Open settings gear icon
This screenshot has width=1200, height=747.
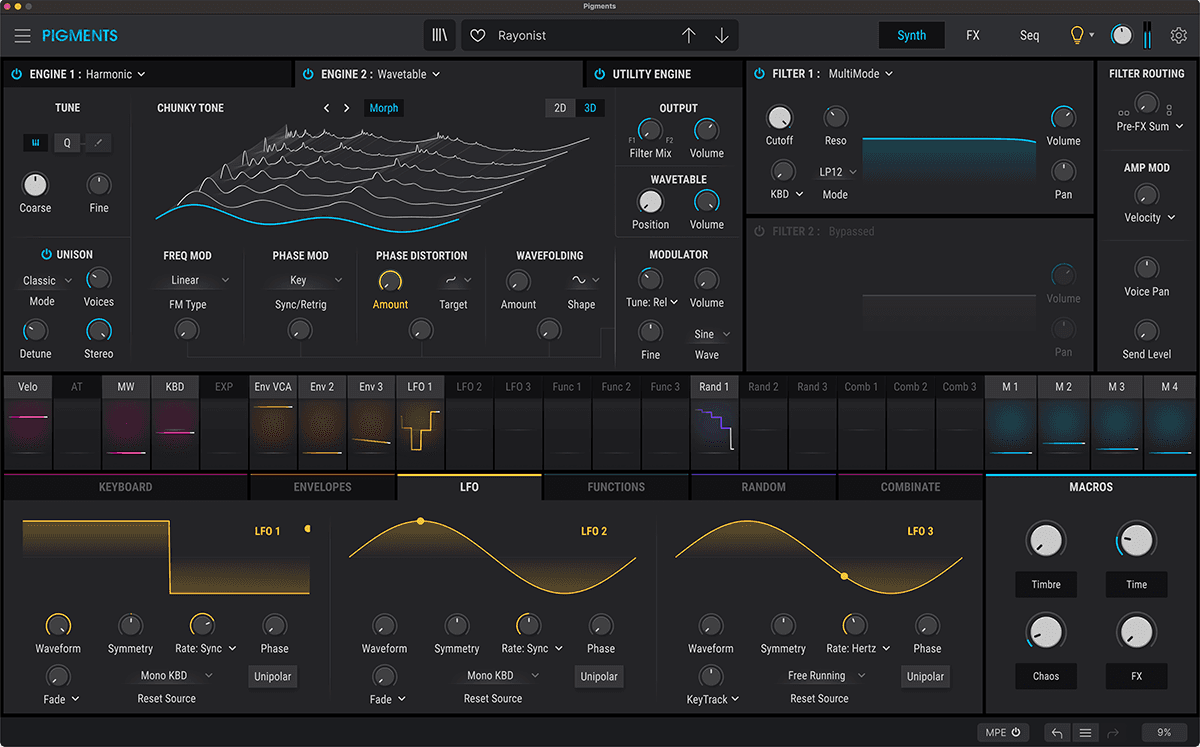pos(1179,36)
